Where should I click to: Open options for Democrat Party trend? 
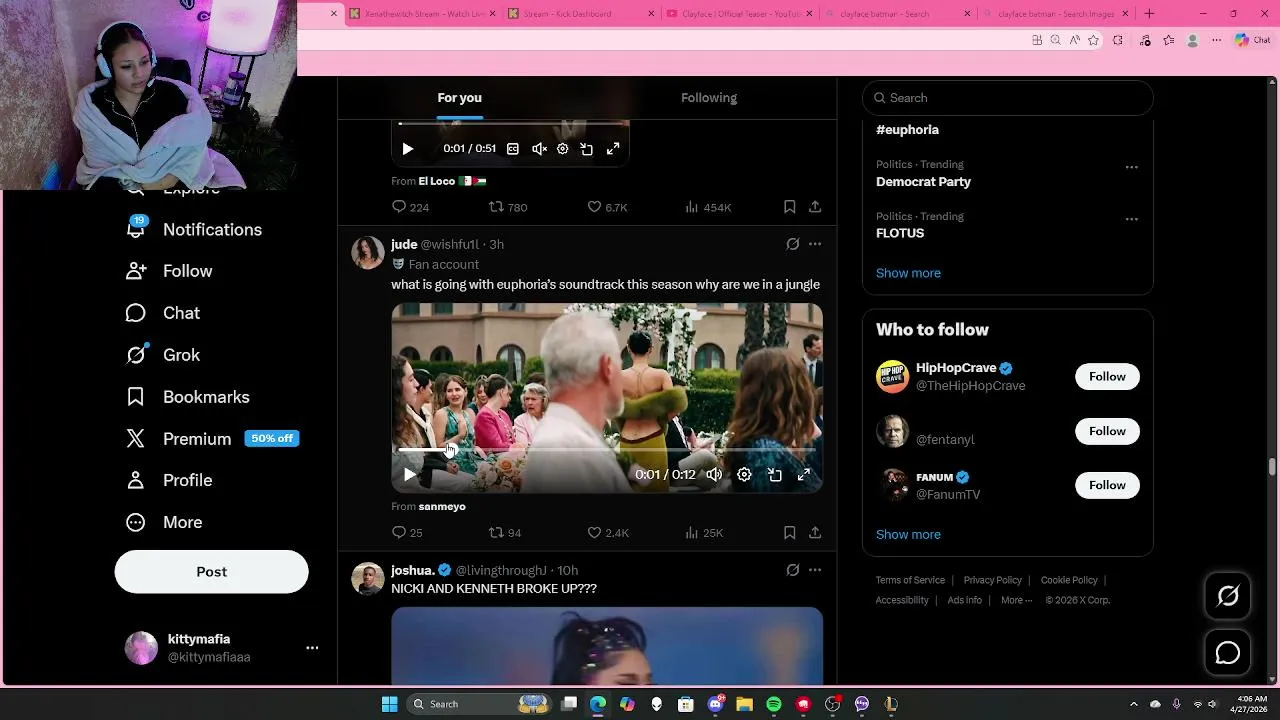pyautogui.click(x=1132, y=167)
